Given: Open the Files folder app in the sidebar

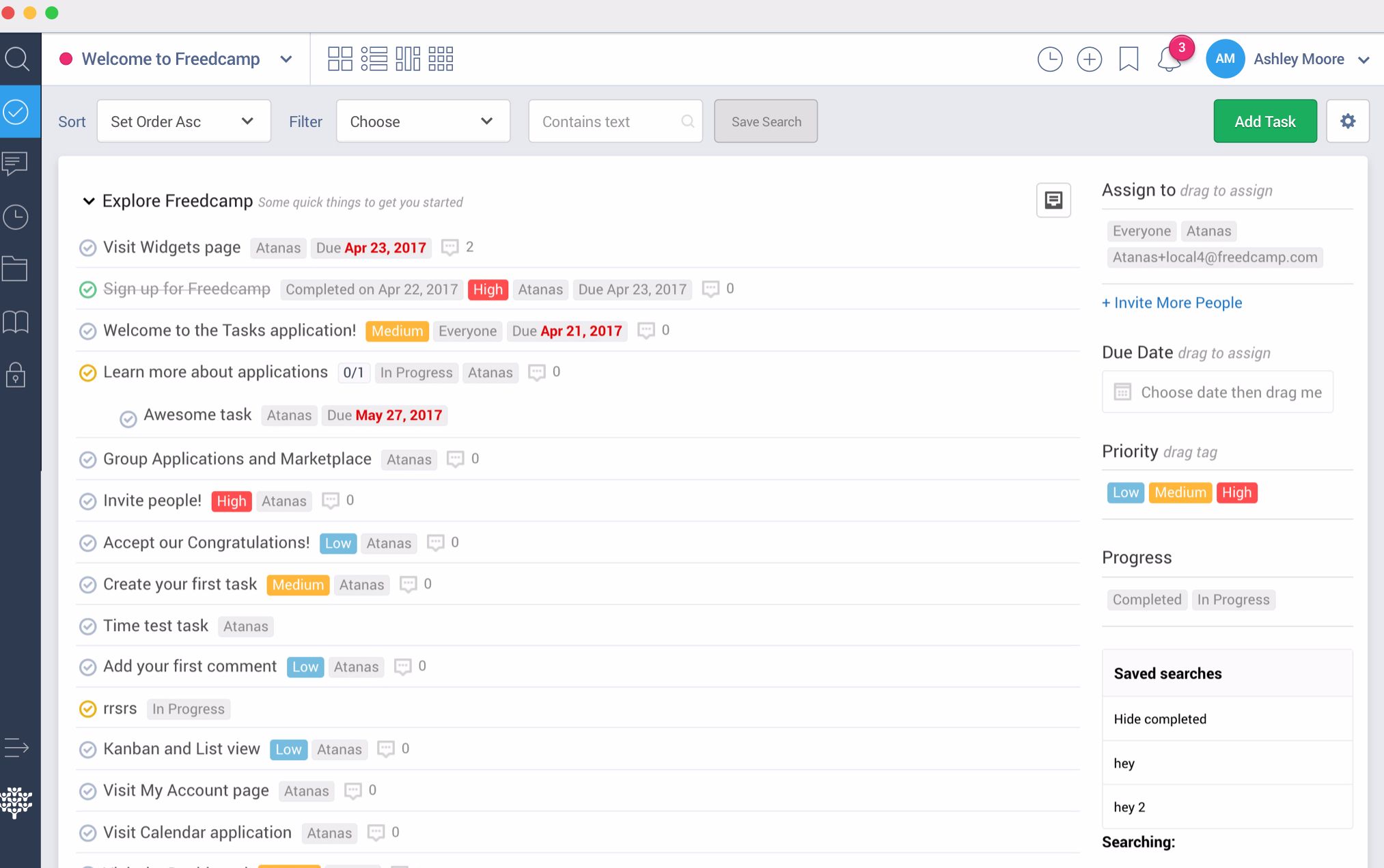Looking at the screenshot, I should [15, 269].
